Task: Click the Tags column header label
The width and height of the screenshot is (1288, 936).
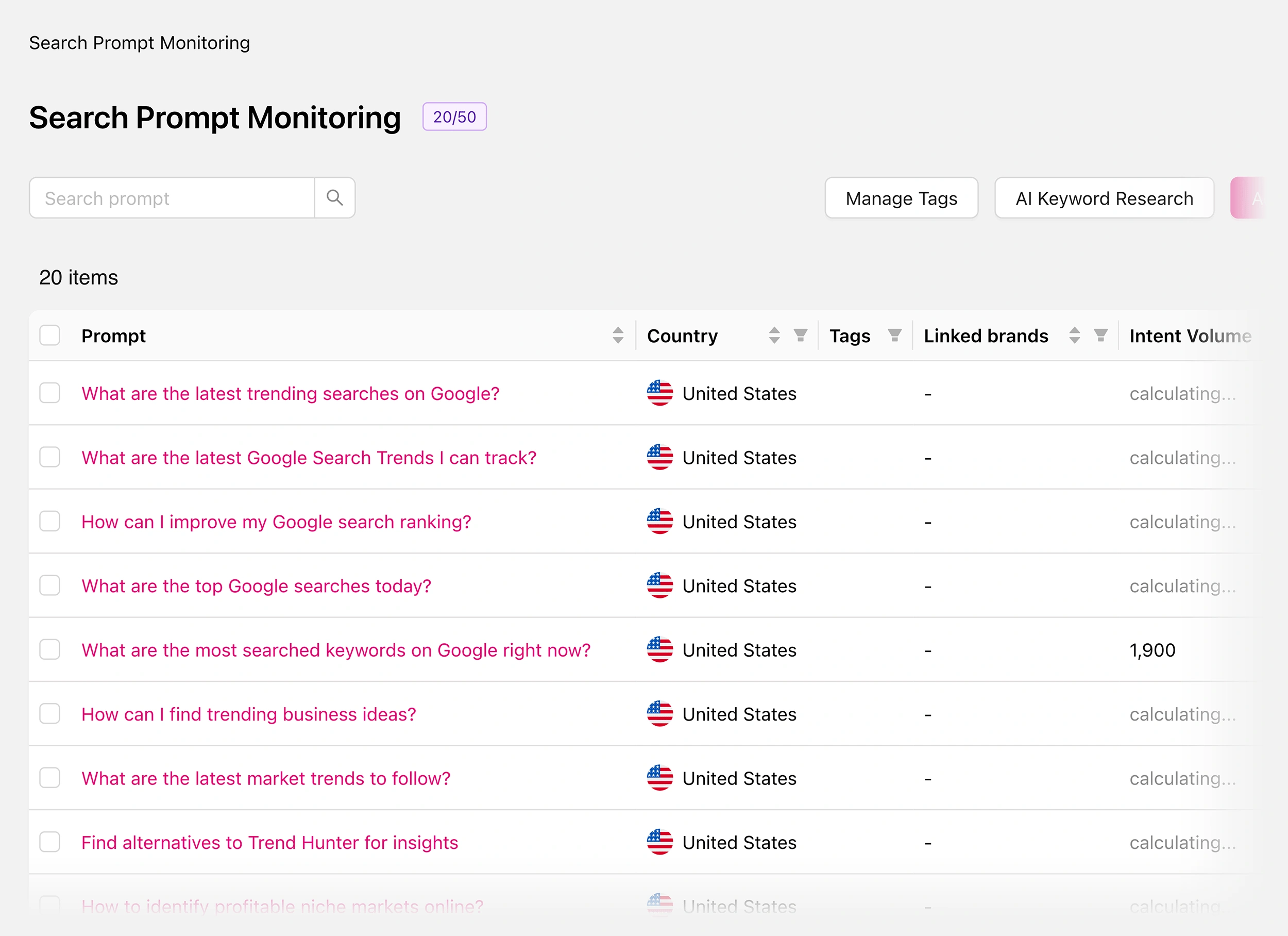Action: [x=850, y=336]
